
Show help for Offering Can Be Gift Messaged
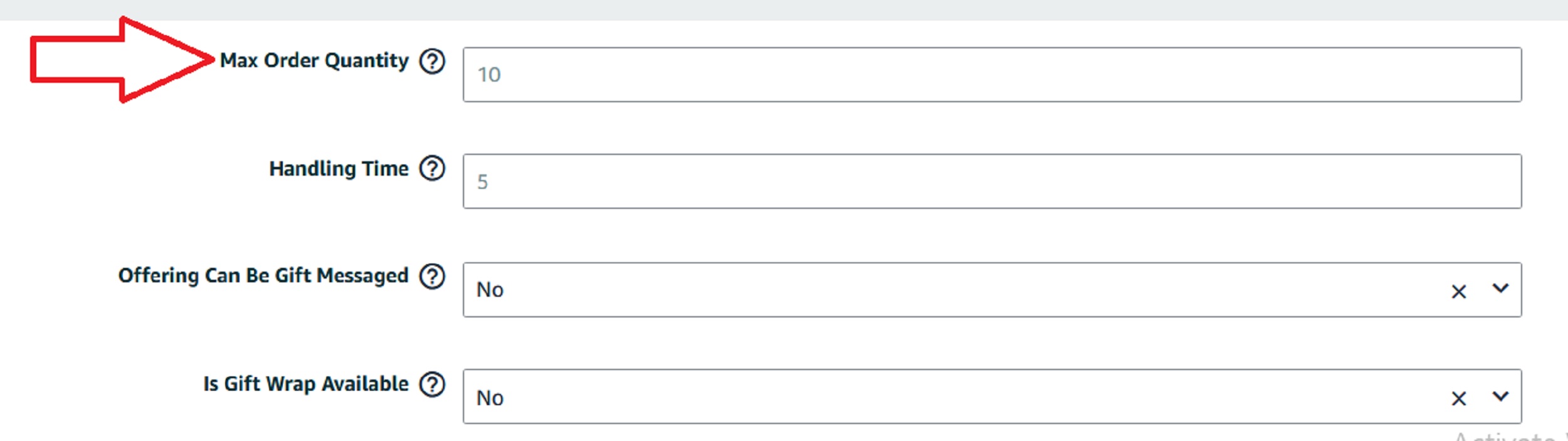[x=432, y=276]
